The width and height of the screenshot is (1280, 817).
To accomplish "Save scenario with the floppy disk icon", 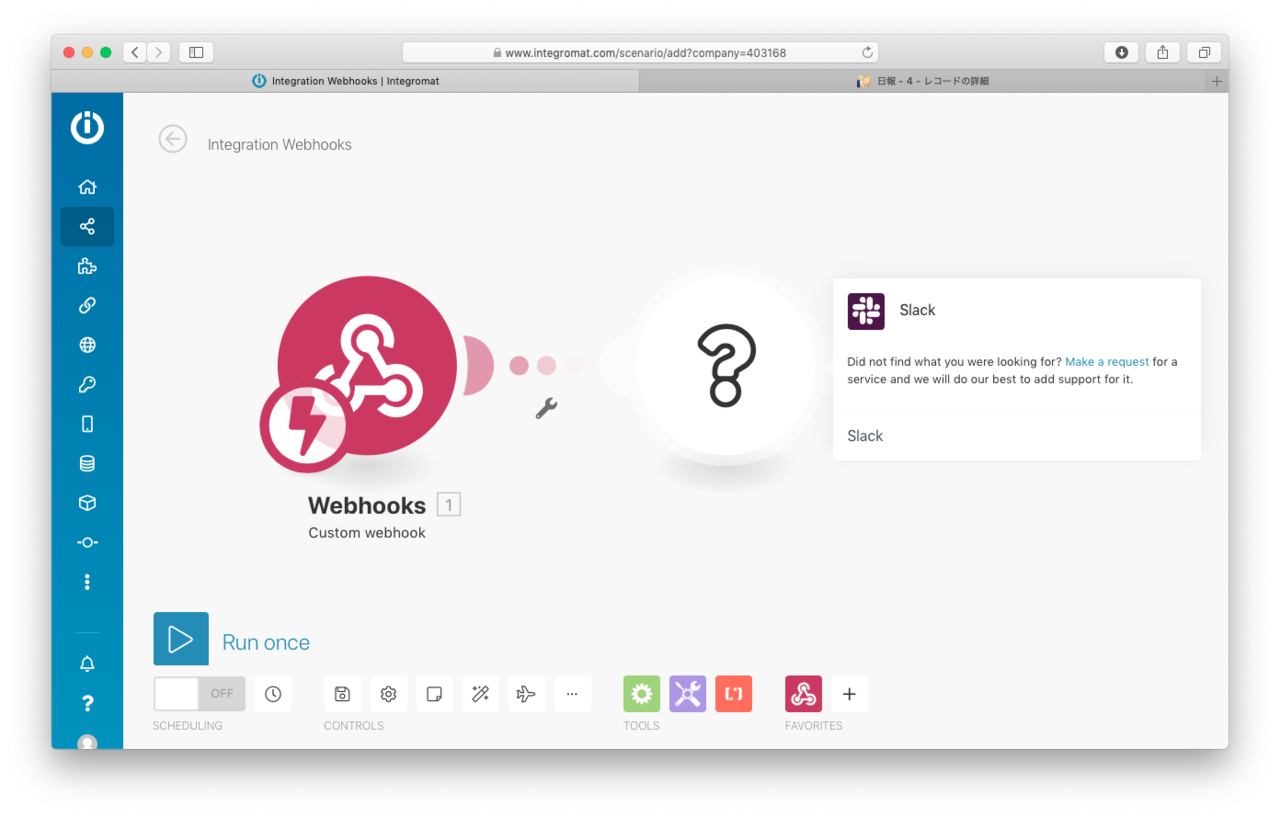I will coord(342,694).
